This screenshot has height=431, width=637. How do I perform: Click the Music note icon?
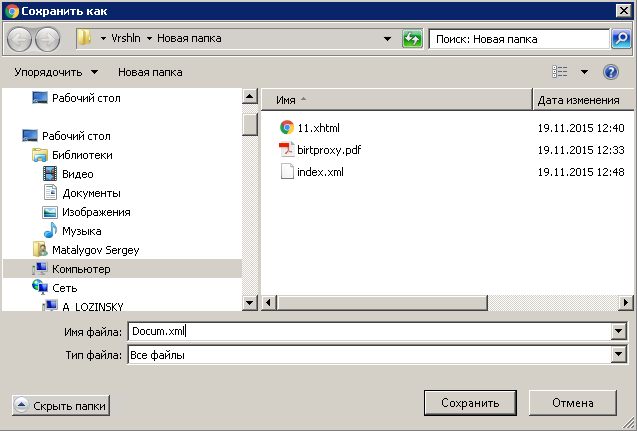(50, 230)
